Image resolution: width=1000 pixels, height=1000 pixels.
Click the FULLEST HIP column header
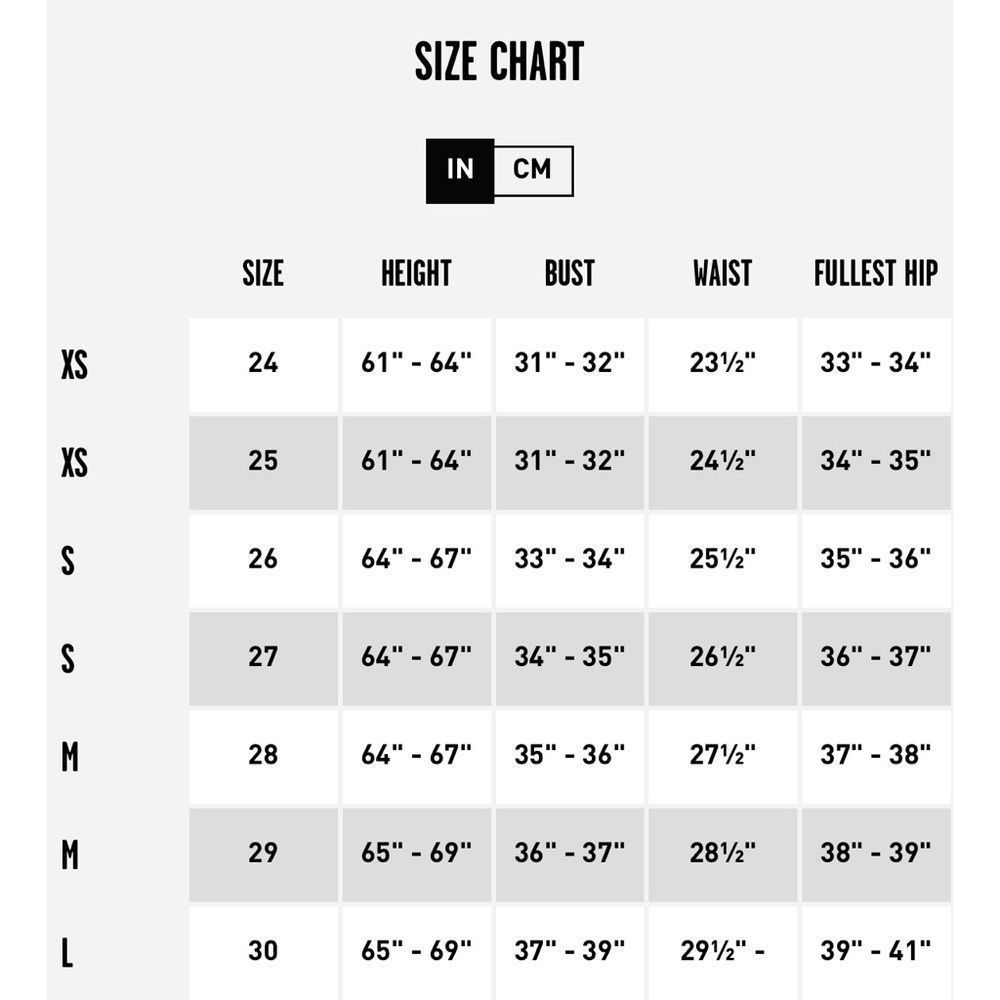[876, 273]
